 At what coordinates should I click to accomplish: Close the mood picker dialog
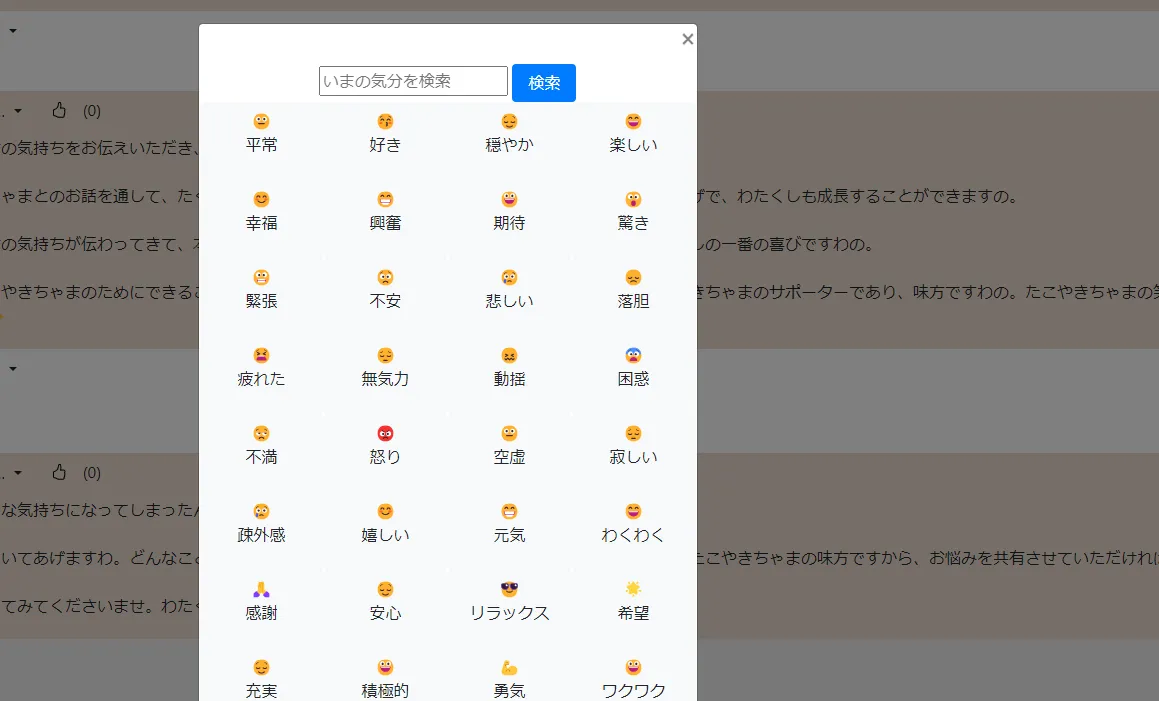coord(687,39)
